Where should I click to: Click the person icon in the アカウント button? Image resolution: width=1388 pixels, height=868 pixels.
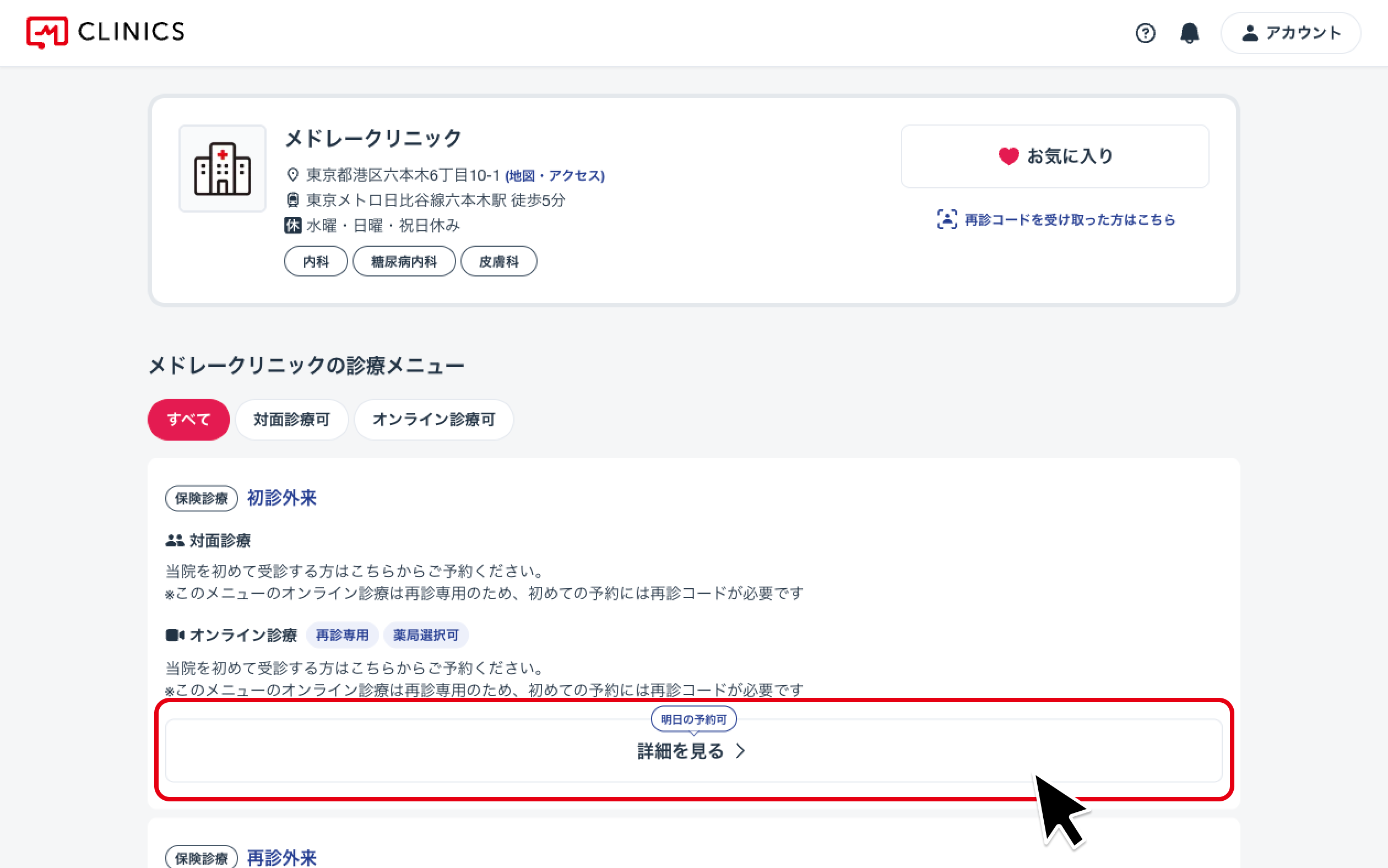[1250, 33]
